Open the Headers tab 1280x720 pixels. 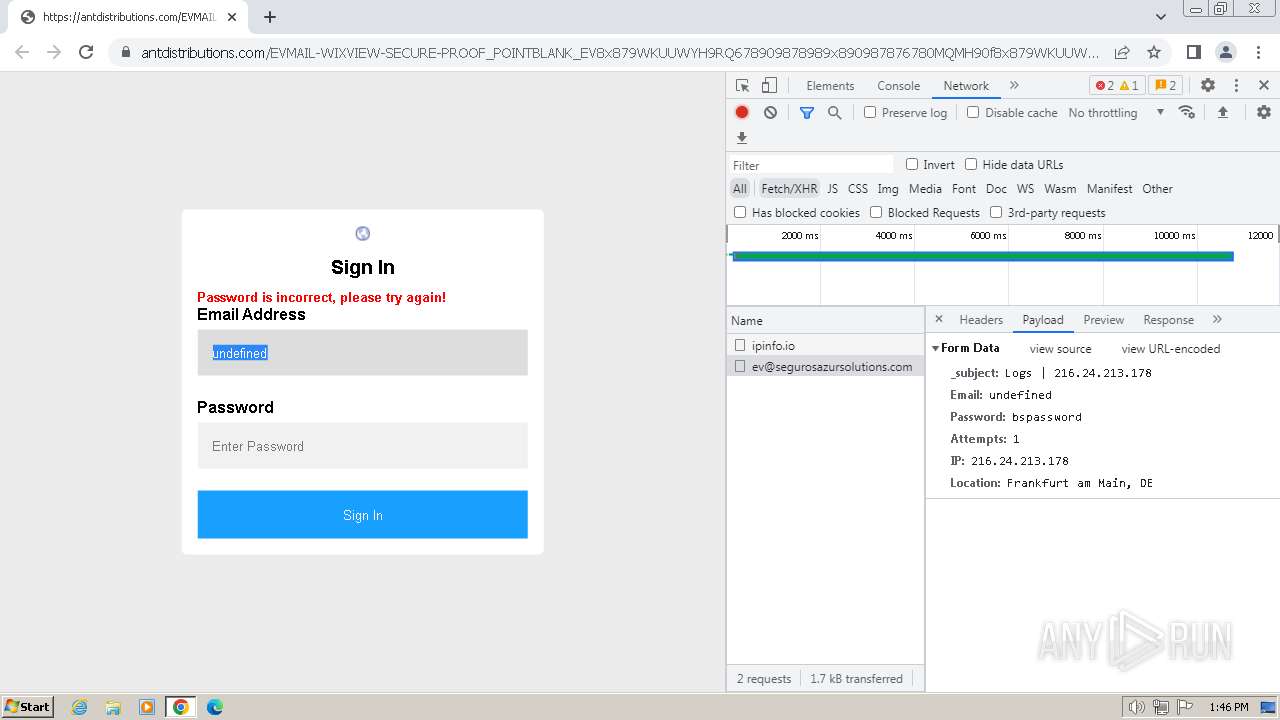(980, 319)
